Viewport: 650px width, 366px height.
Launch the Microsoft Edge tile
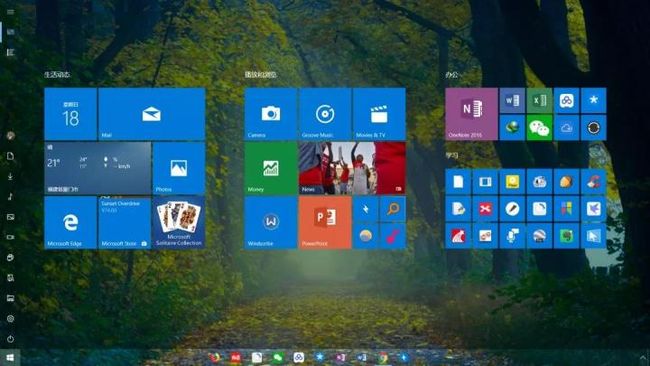pyautogui.click(x=70, y=223)
